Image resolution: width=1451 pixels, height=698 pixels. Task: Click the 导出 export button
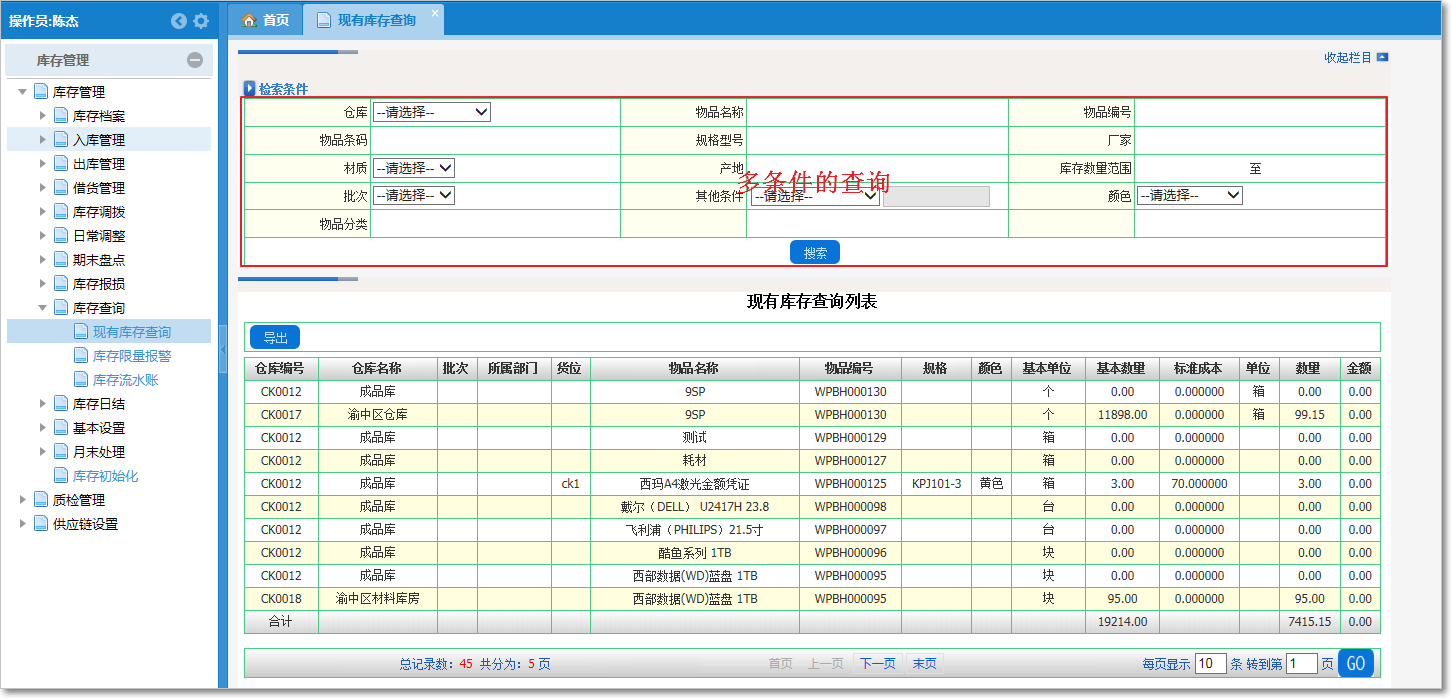[274, 337]
